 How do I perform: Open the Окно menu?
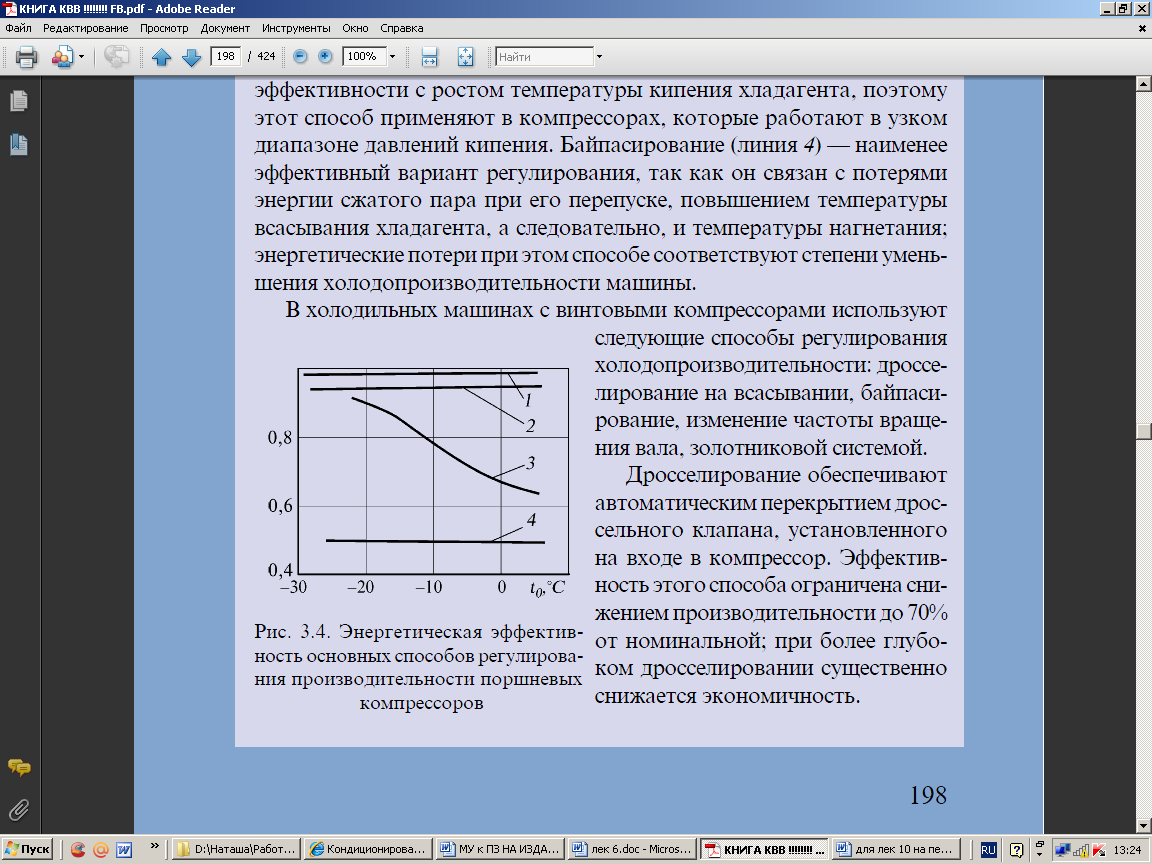coord(355,28)
